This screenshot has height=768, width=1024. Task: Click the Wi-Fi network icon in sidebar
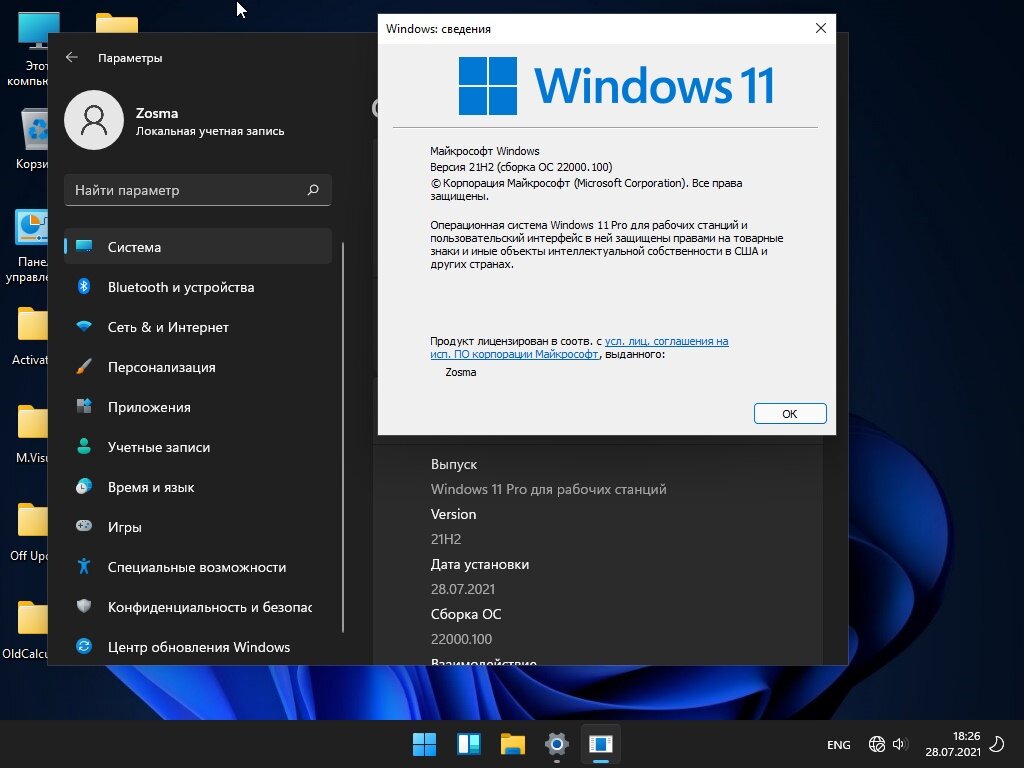click(84, 326)
